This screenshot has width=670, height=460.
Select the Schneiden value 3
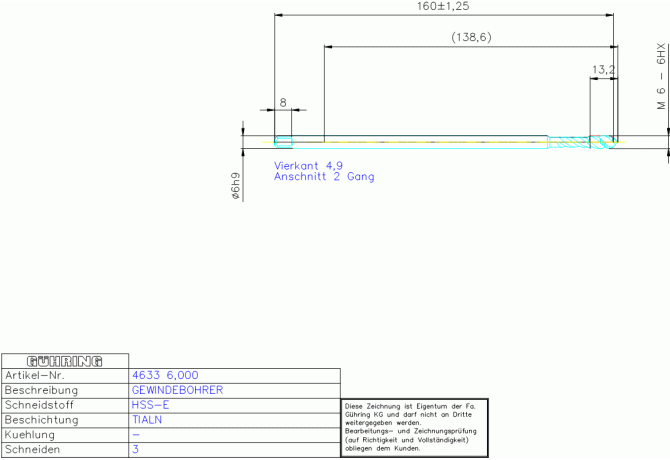click(136, 451)
